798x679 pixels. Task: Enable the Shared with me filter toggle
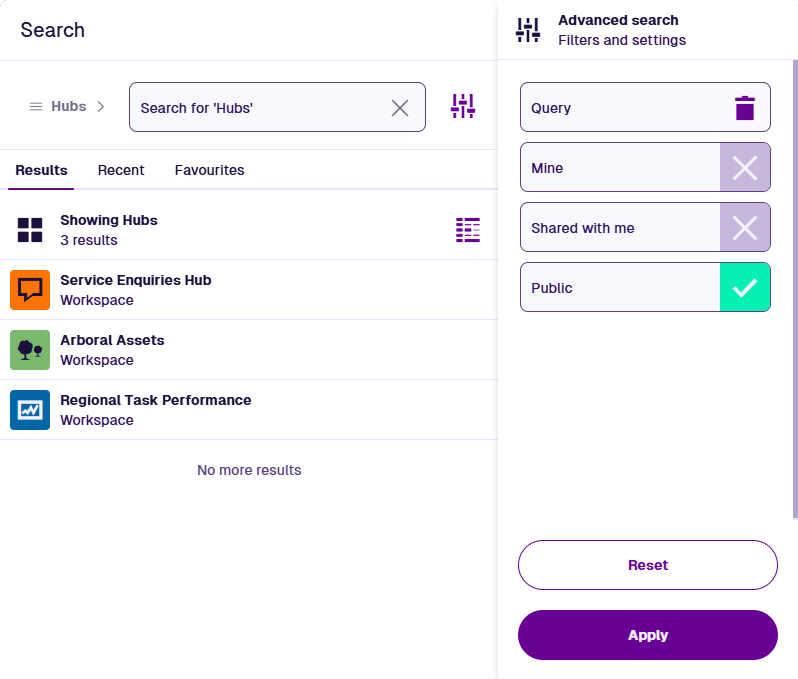[745, 228]
